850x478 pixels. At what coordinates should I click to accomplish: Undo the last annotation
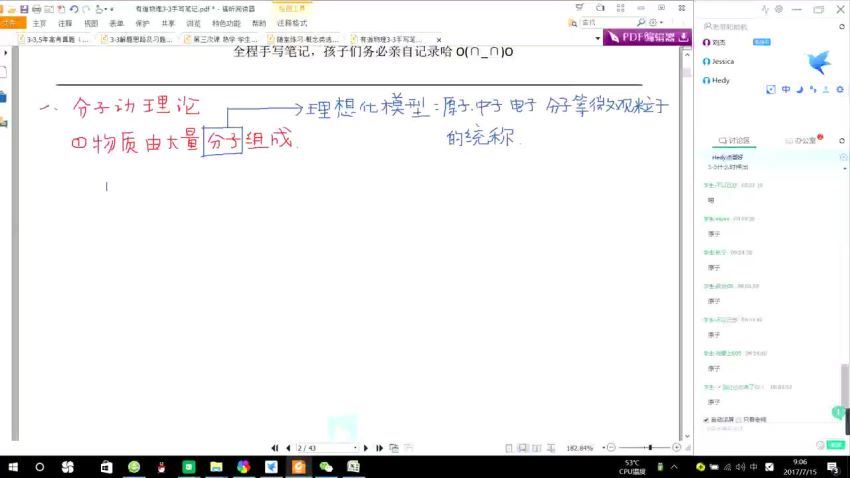(x=74, y=9)
